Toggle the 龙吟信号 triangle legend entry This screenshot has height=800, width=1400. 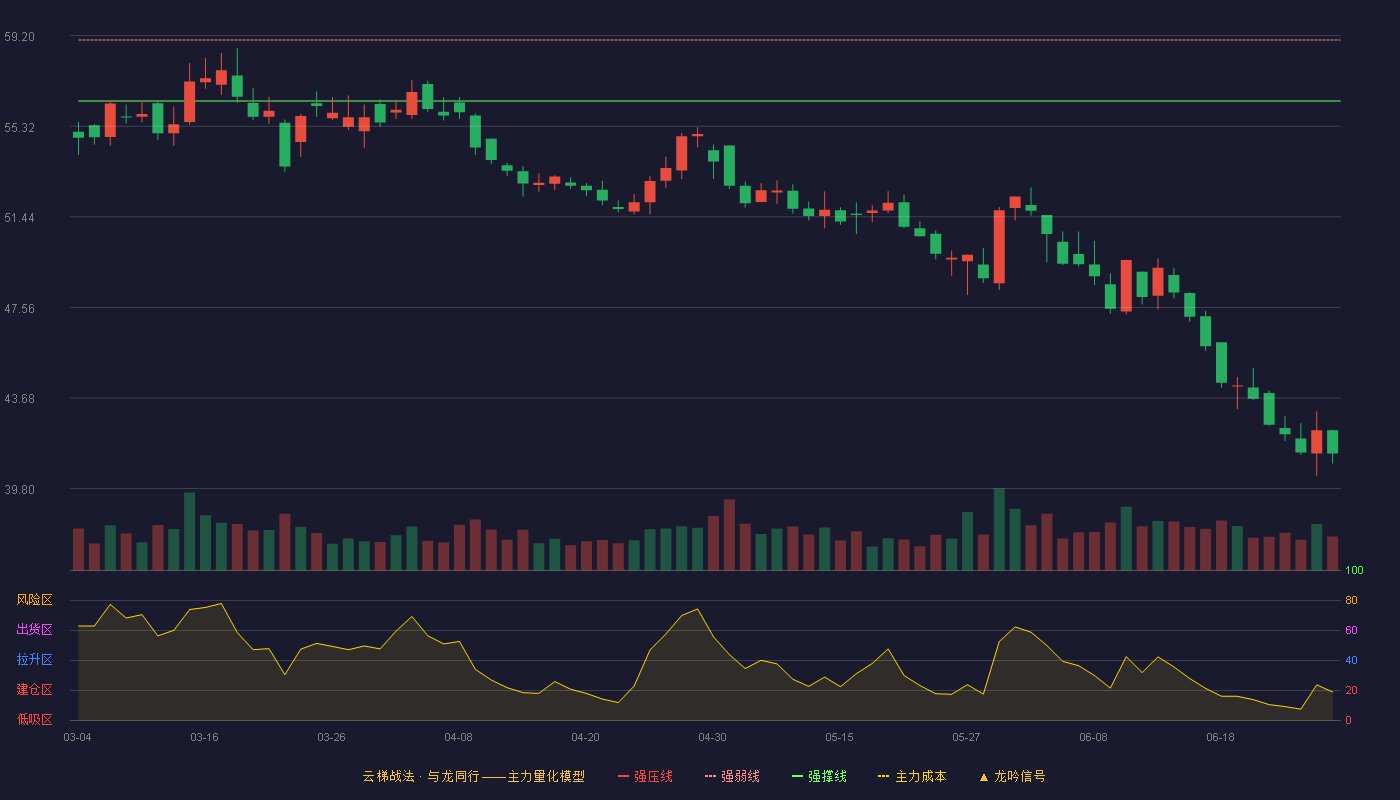pyautogui.click(x=1012, y=776)
